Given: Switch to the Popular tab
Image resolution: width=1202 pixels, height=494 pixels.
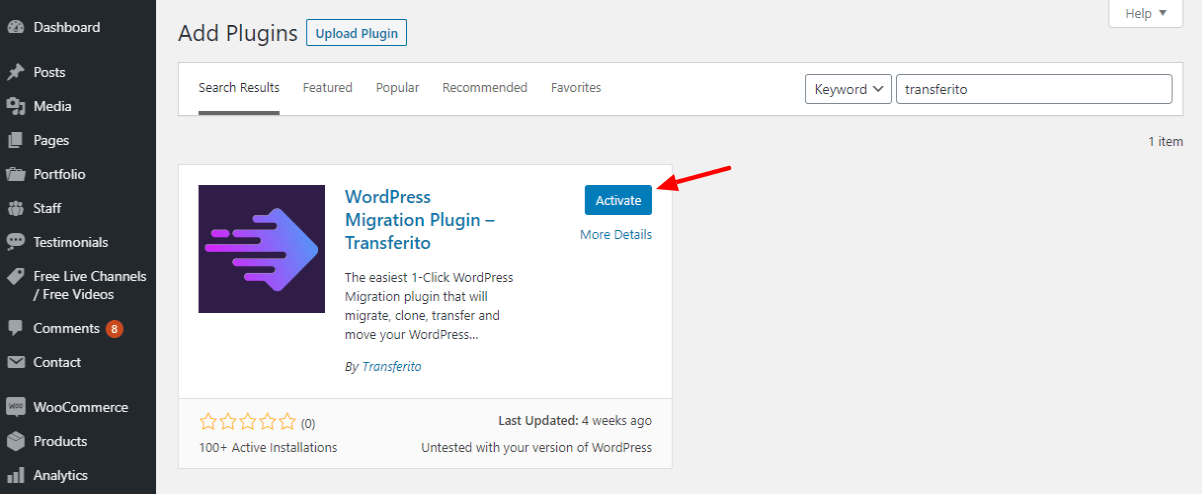Looking at the screenshot, I should (x=397, y=88).
